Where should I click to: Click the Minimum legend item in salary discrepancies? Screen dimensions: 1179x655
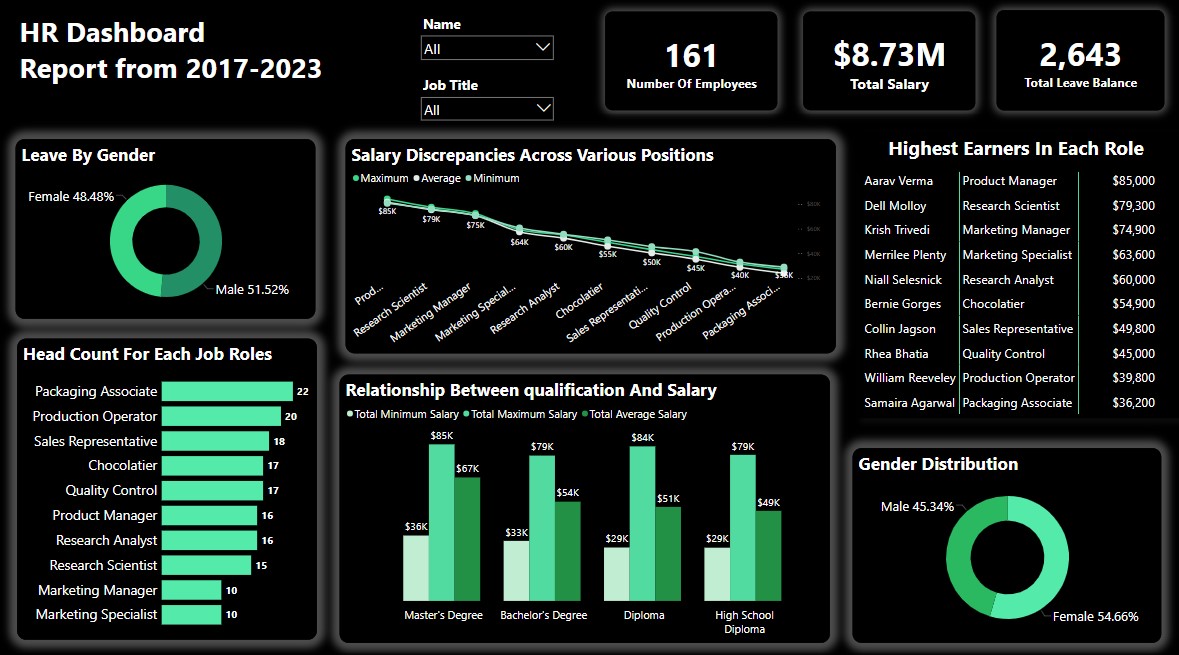tap(493, 178)
